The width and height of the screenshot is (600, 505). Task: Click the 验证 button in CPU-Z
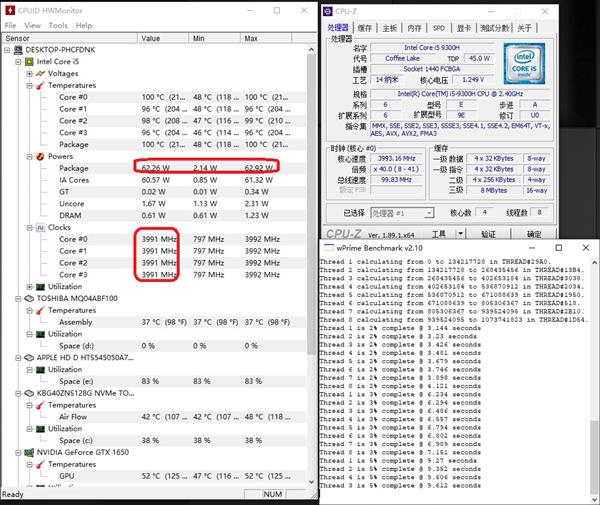(x=488, y=234)
